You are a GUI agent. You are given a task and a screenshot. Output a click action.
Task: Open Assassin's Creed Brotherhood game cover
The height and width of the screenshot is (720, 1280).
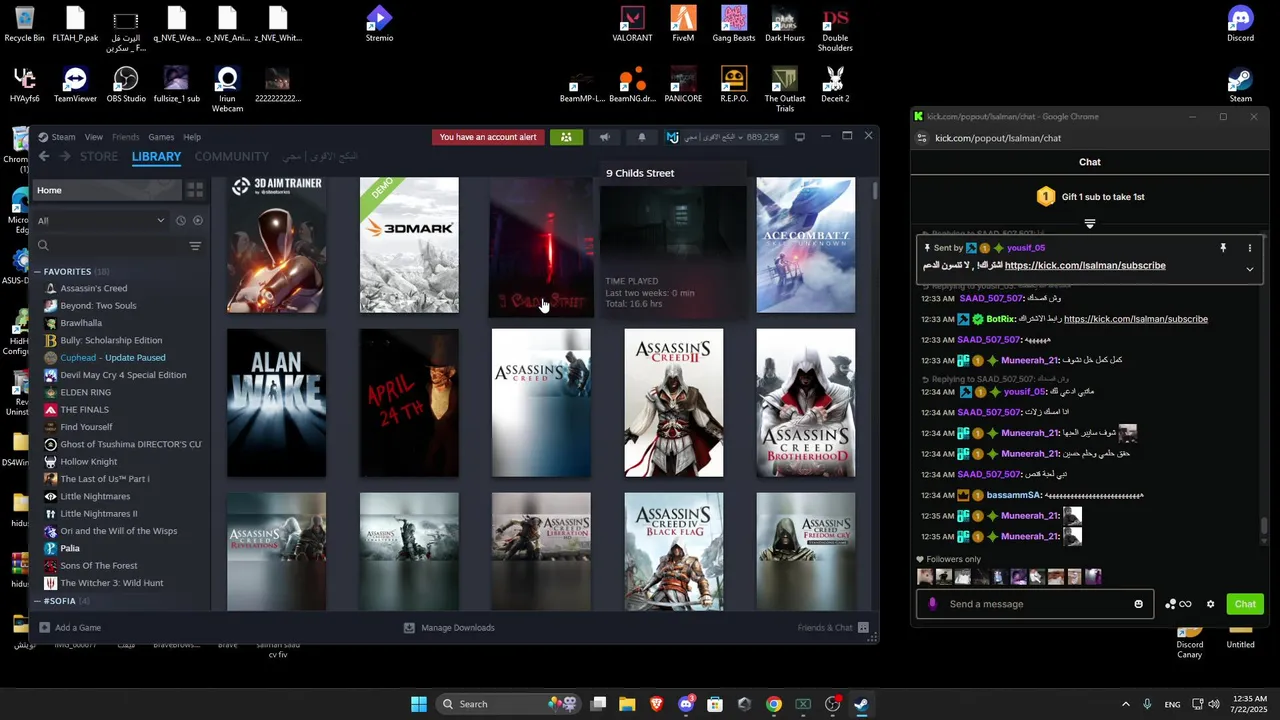coord(806,403)
